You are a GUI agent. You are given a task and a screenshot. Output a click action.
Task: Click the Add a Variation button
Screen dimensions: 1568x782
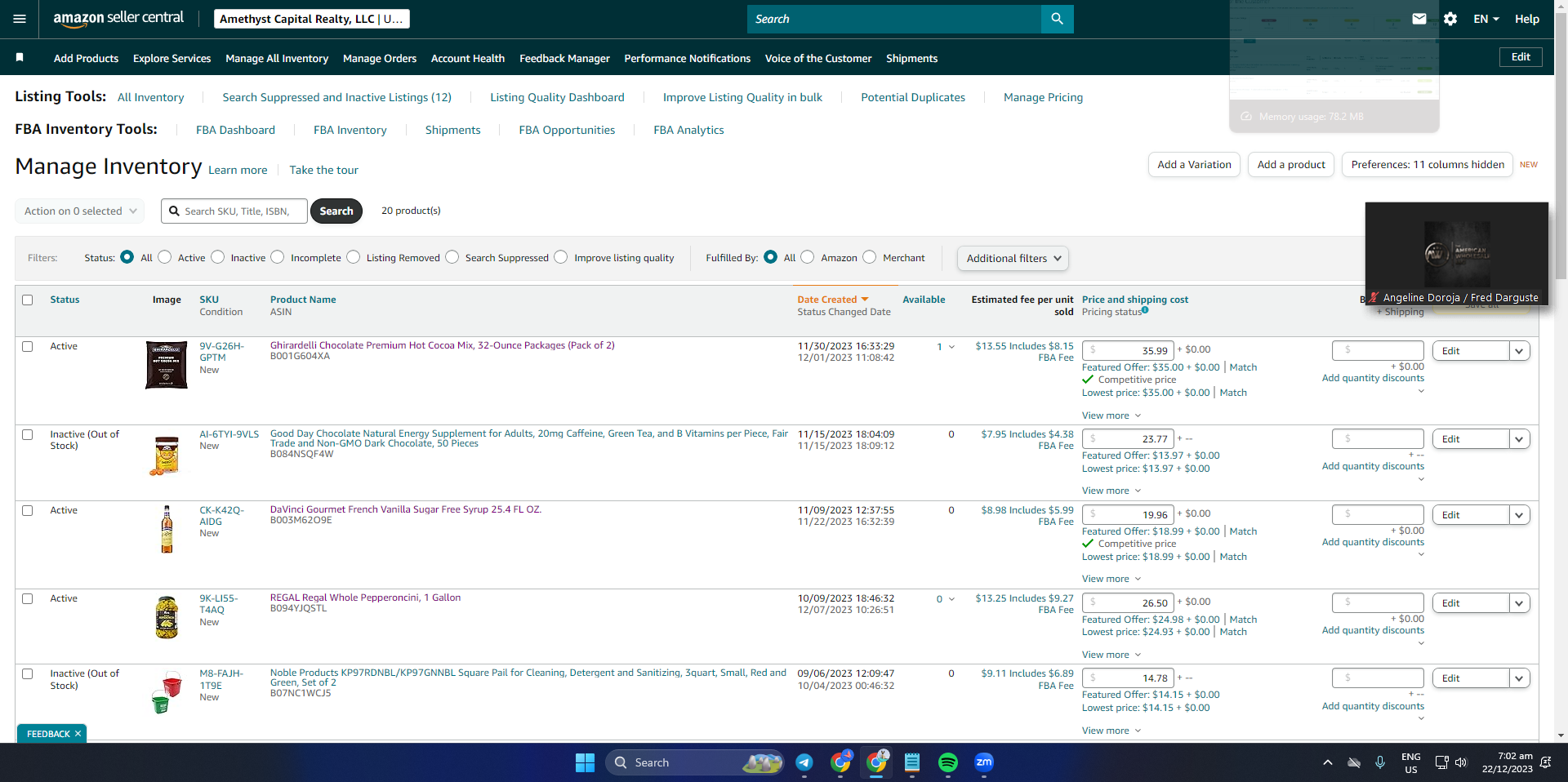click(x=1194, y=165)
